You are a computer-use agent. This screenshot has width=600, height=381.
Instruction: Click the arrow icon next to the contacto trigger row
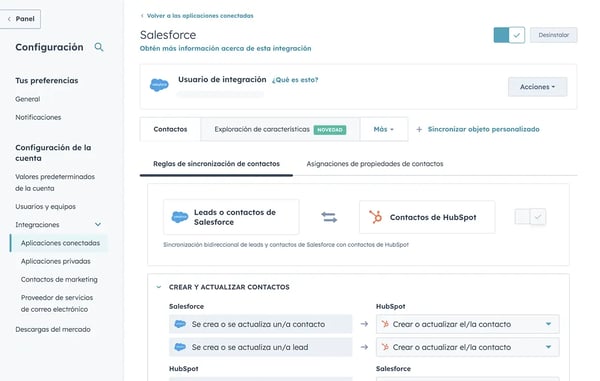click(x=364, y=324)
